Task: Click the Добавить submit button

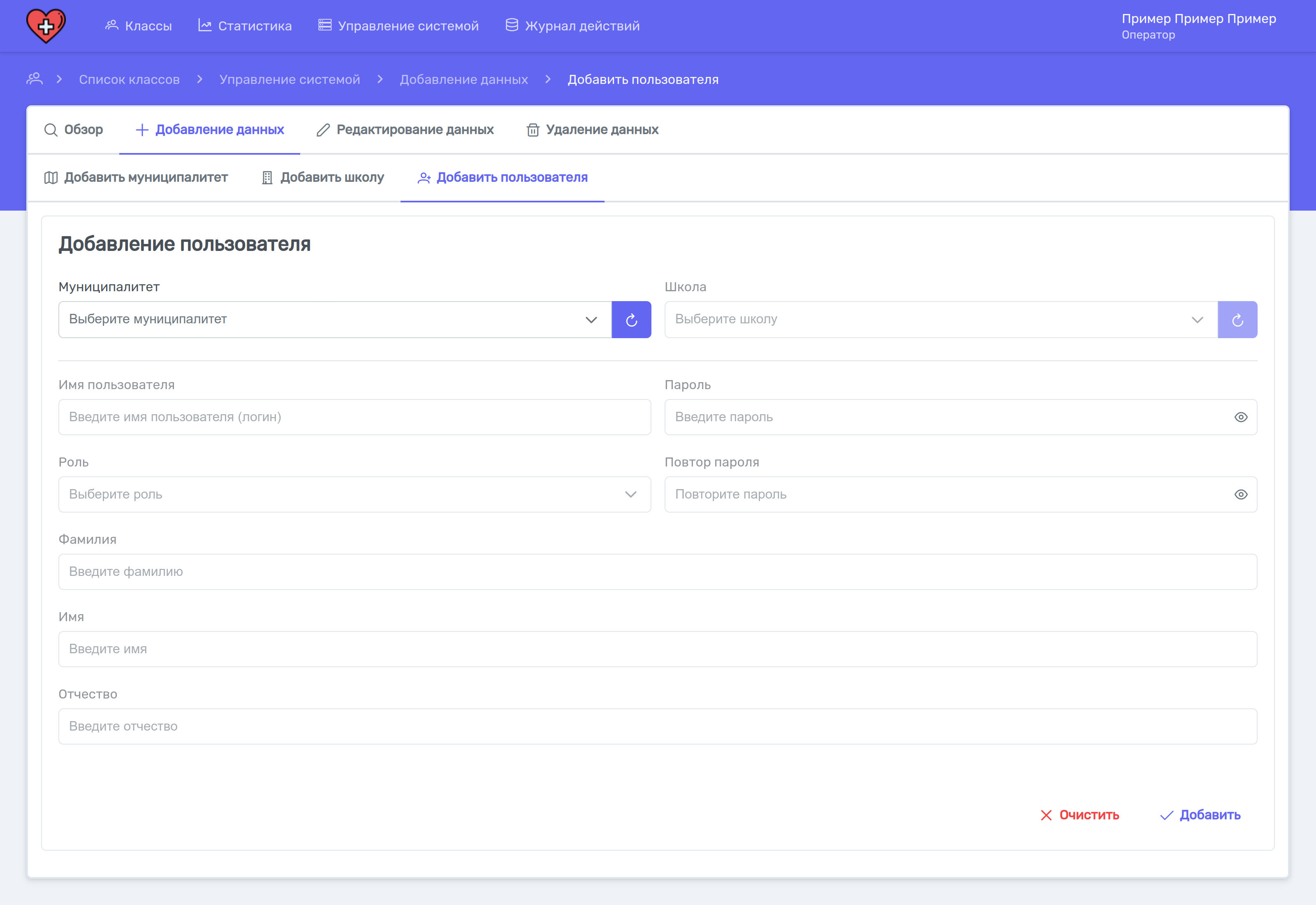Action: pyautogui.click(x=1200, y=815)
